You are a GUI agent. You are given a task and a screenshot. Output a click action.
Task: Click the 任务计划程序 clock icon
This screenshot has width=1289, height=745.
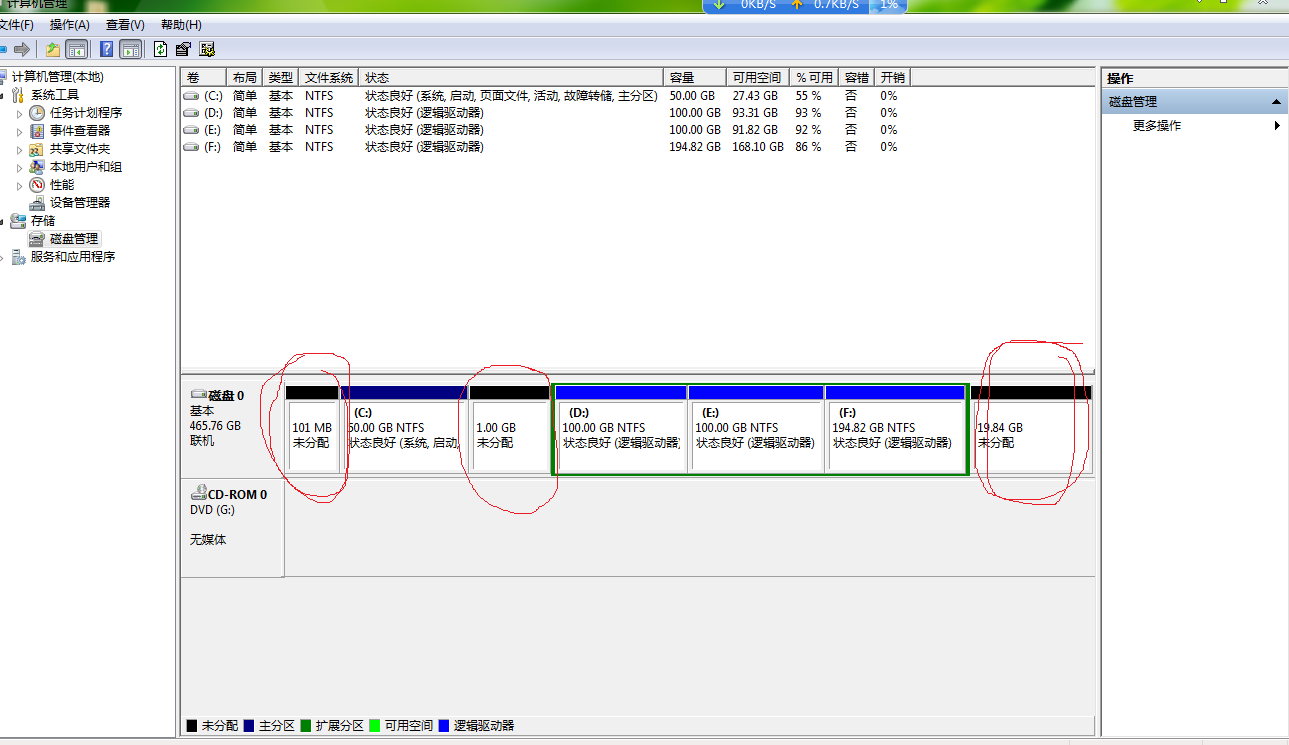(37, 113)
